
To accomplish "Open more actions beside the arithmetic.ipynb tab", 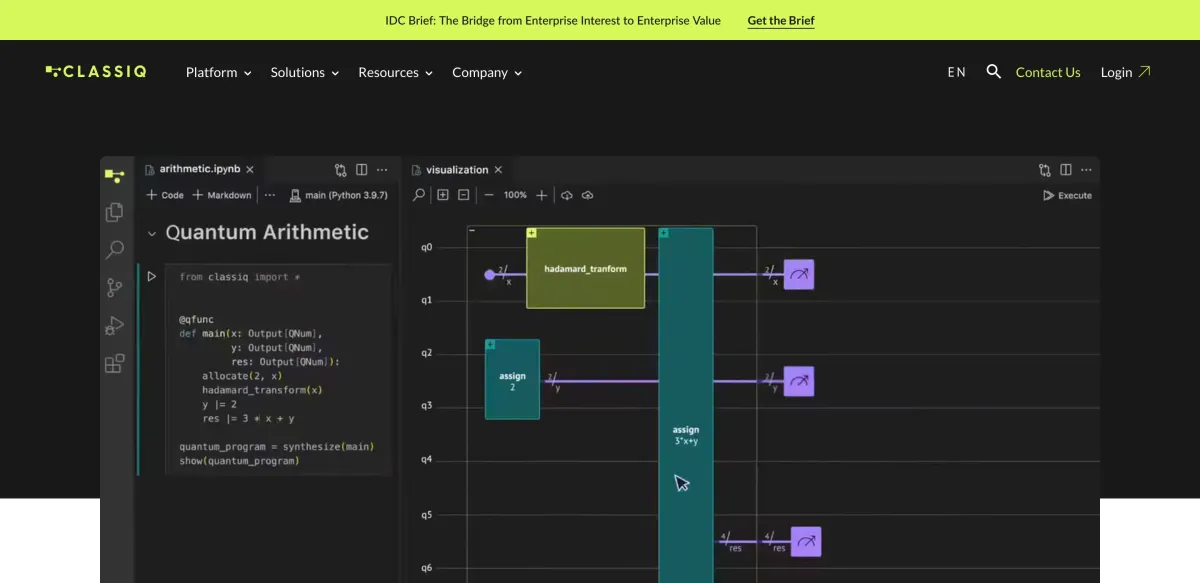I will 382,170.
